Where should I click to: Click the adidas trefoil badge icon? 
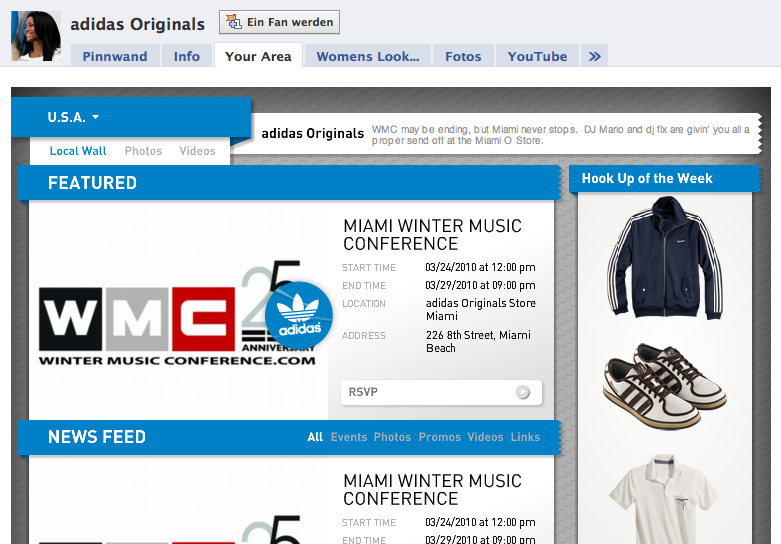pyautogui.click(x=299, y=315)
